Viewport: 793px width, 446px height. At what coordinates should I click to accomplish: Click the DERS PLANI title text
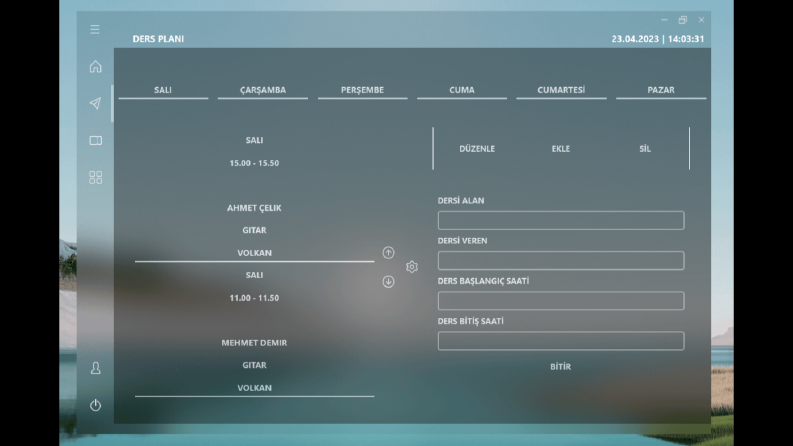tap(158, 39)
